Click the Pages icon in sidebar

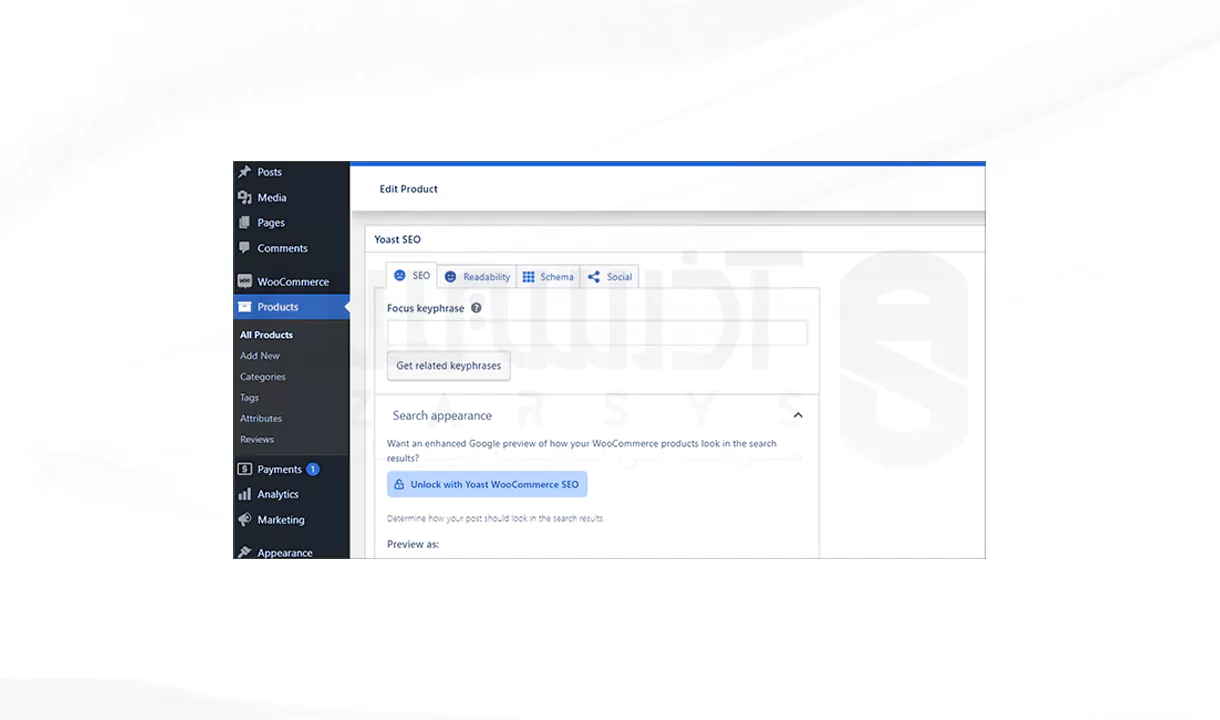(x=244, y=223)
